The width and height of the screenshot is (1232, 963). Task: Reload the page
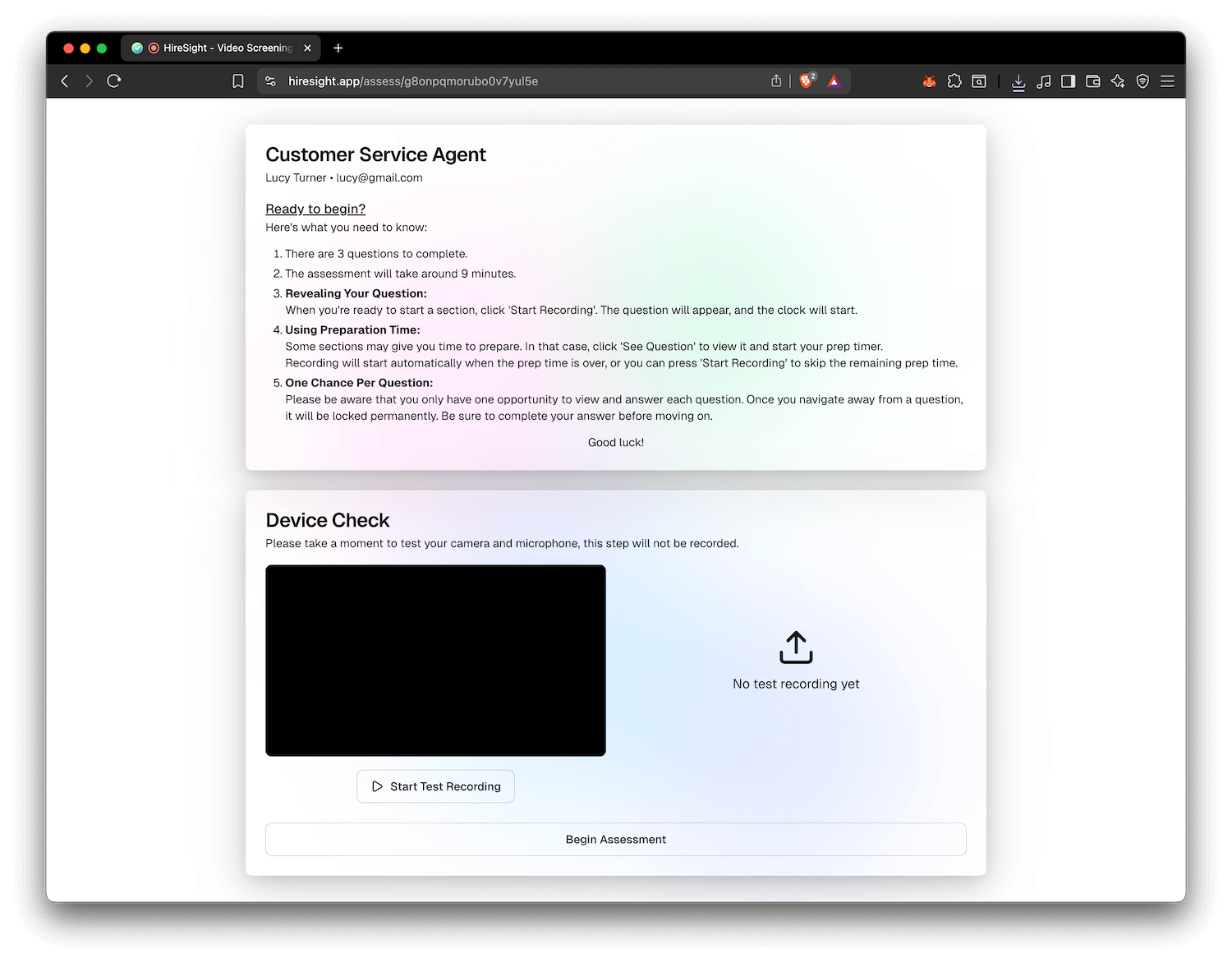click(x=114, y=81)
